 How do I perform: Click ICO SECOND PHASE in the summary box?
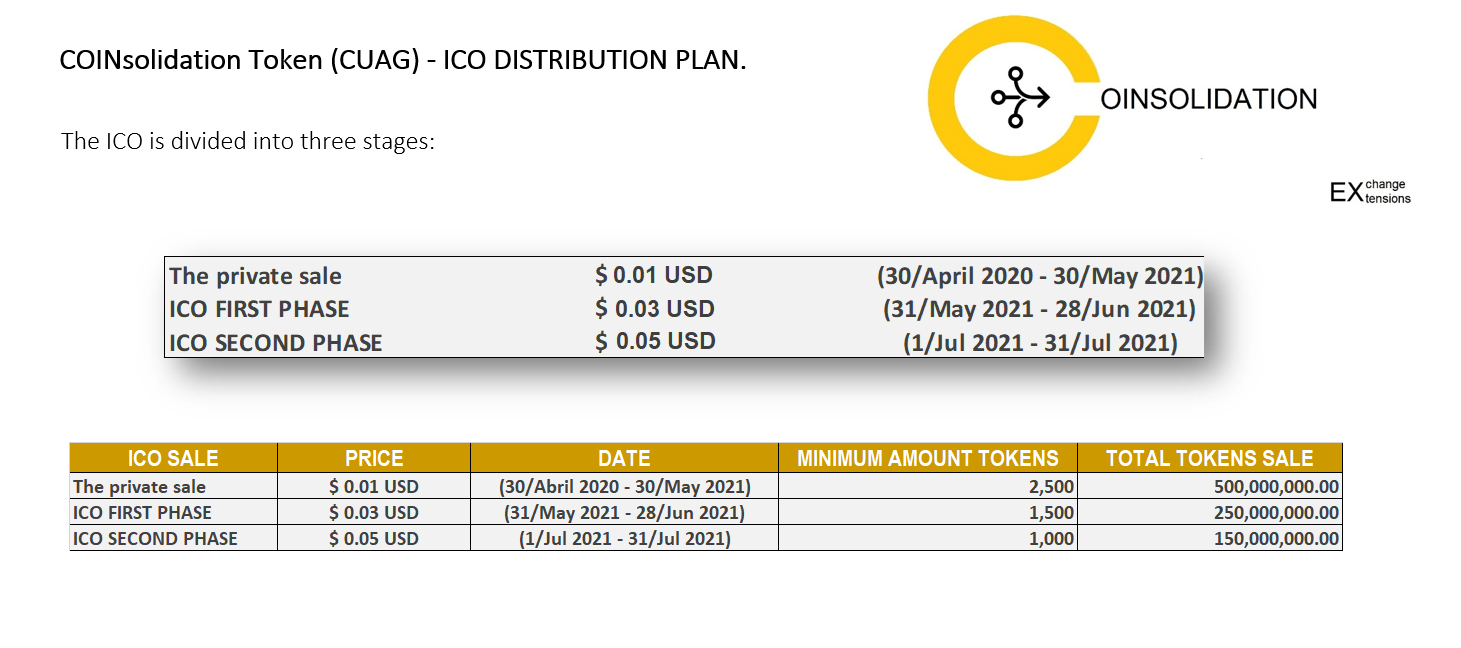pyautogui.click(x=276, y=343)
